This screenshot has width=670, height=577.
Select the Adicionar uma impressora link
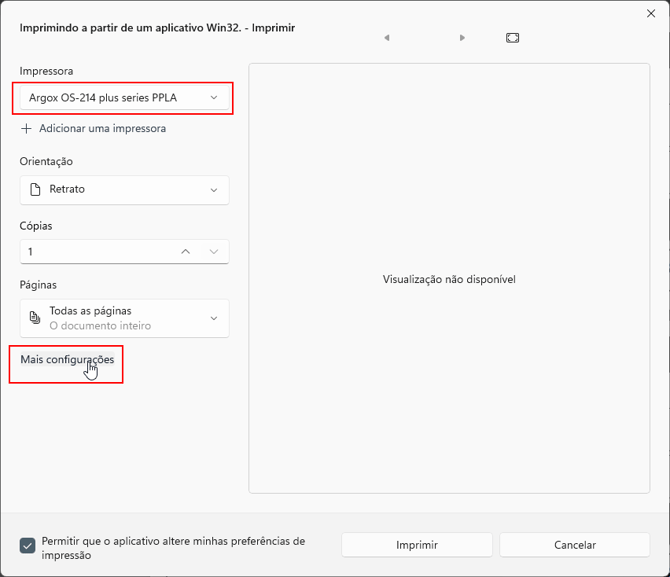102,129
